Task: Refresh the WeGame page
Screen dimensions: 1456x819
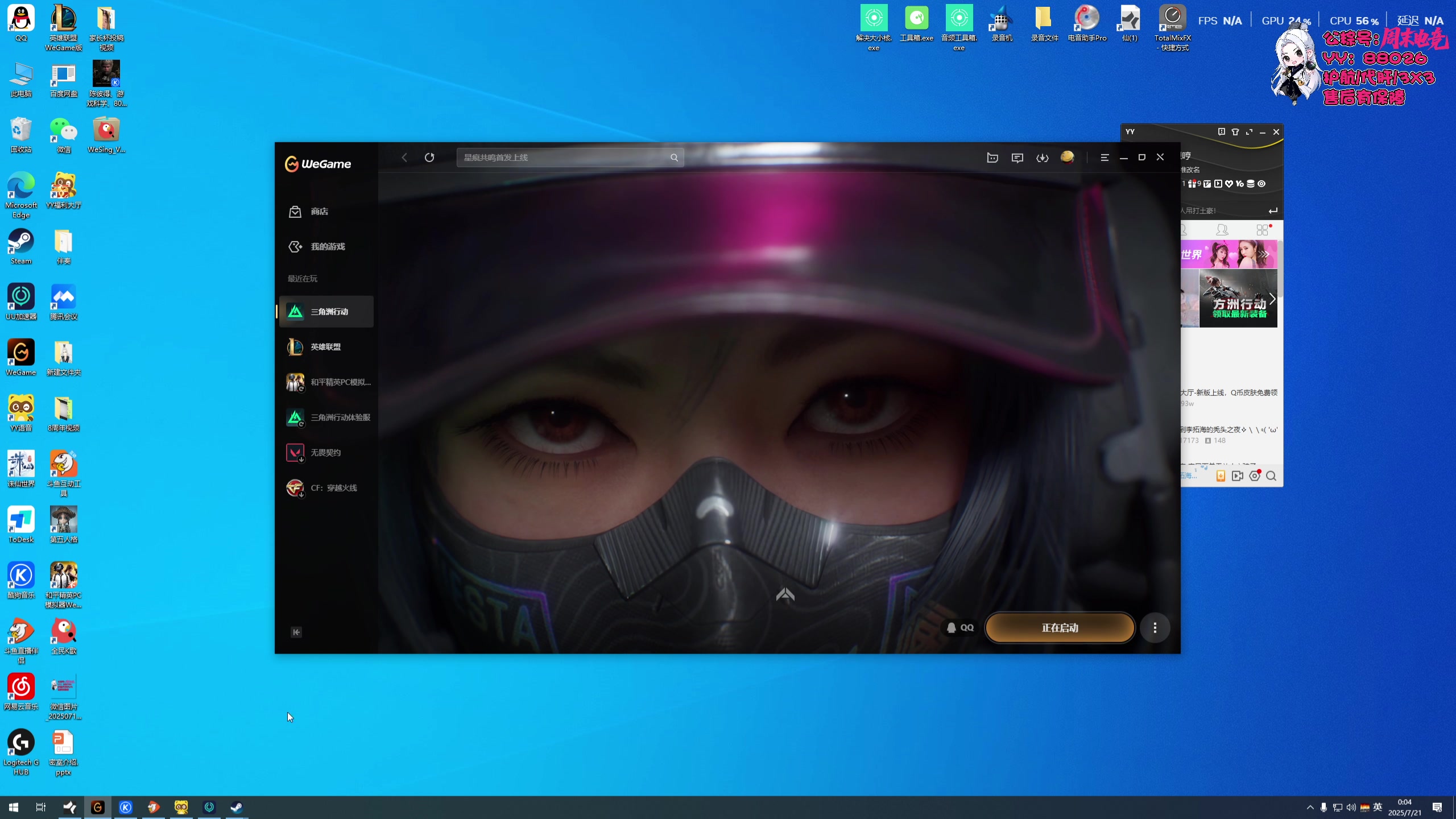Action: point(429,158)
